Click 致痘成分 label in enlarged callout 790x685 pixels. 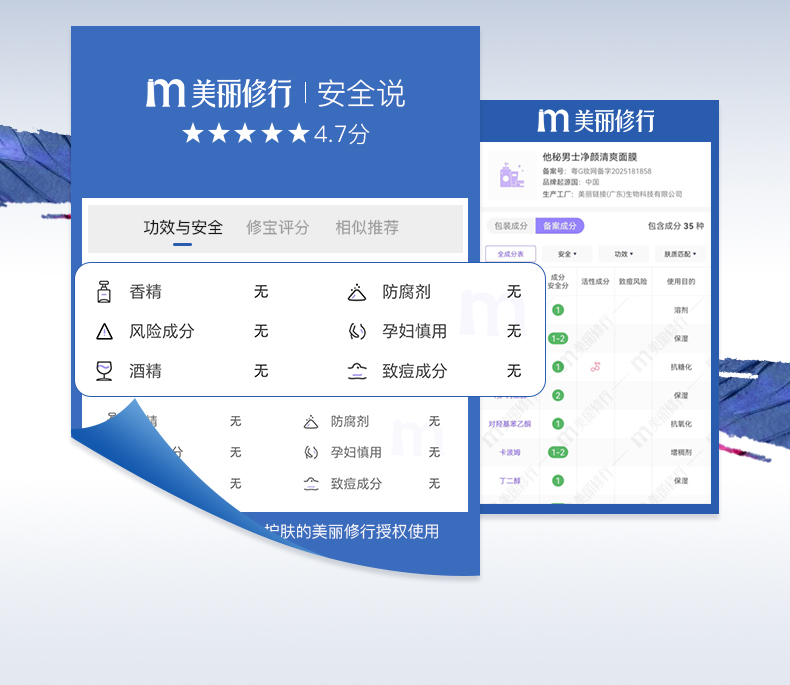point(414,371)
